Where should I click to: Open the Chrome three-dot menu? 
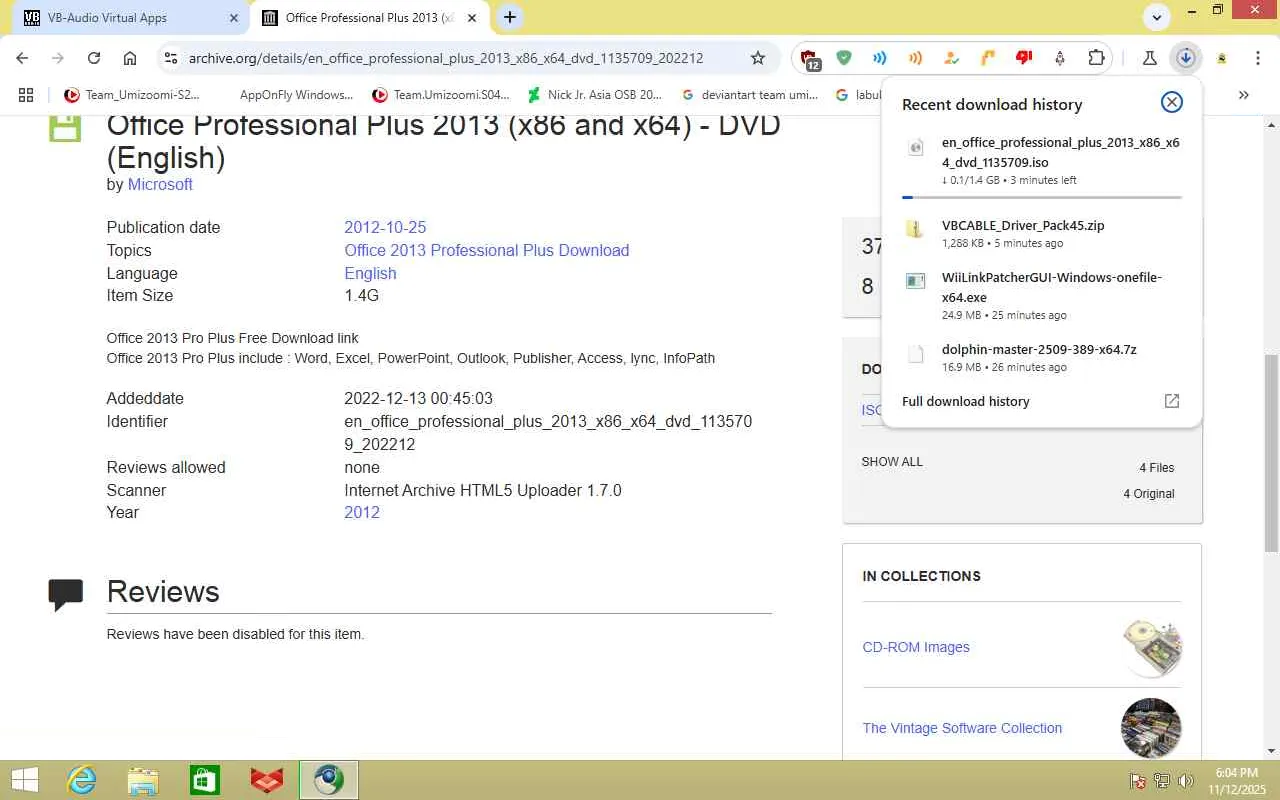click(1258, 58)
